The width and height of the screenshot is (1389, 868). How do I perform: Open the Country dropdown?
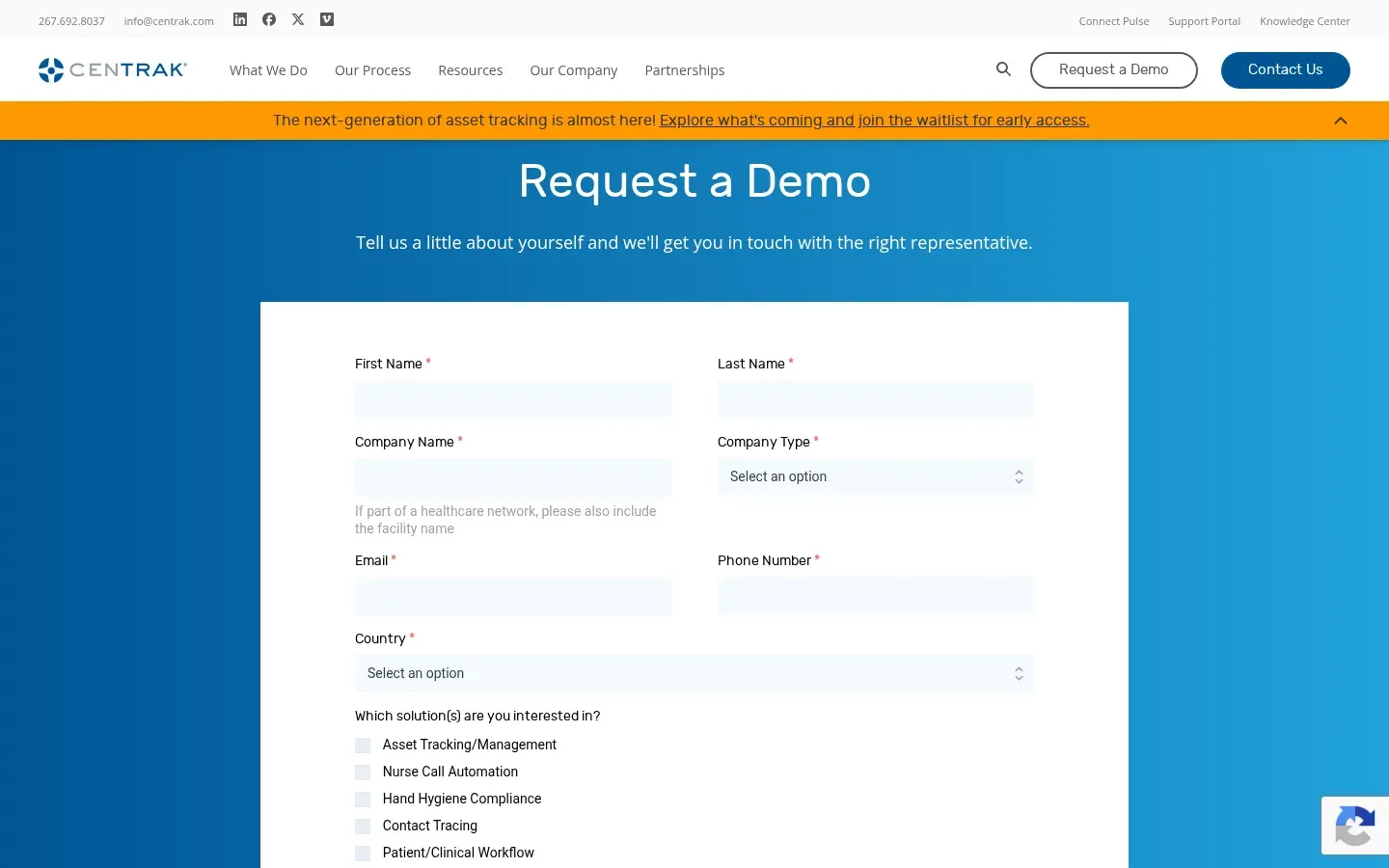pos(694,673)
